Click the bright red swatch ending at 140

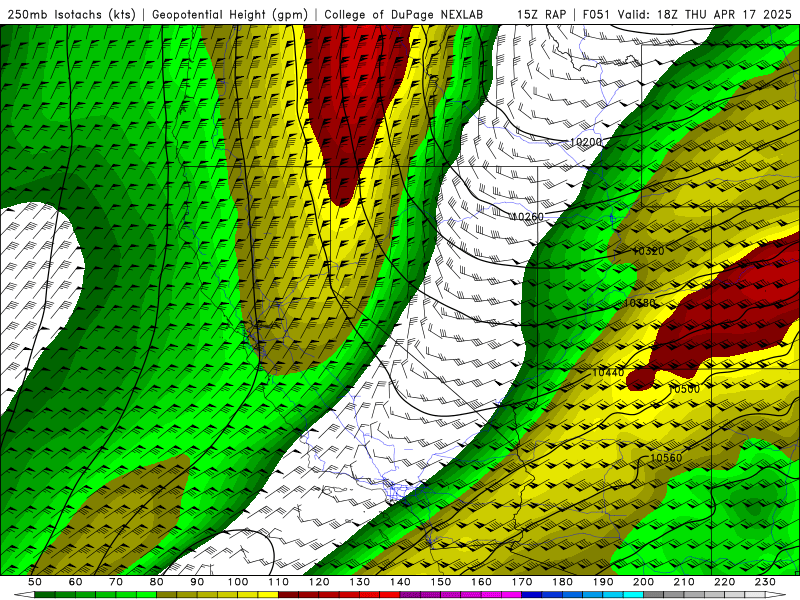pyautogui.click(x=390, y=595)
